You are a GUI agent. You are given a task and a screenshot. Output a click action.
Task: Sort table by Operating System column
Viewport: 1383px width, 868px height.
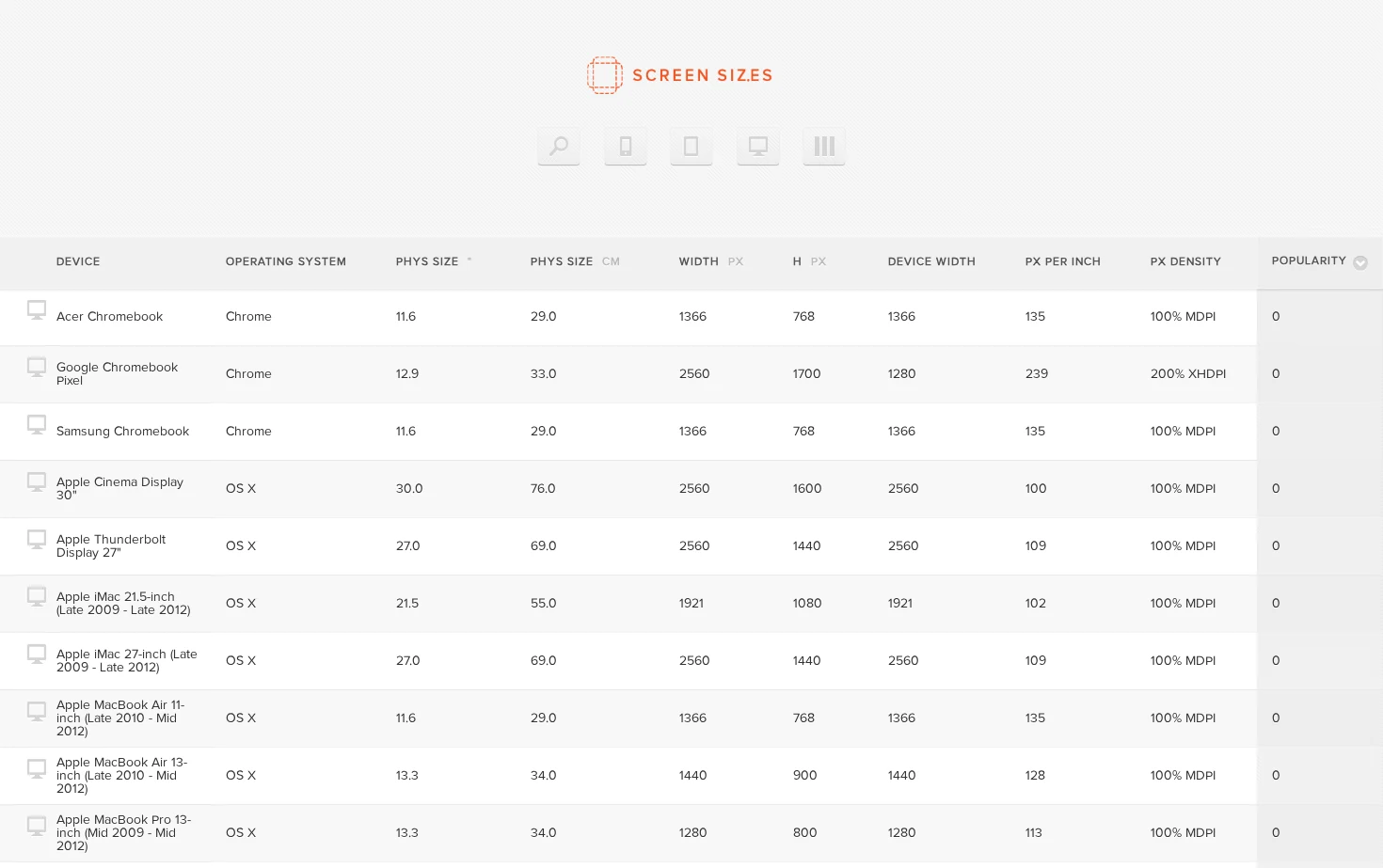pos(286,261)
